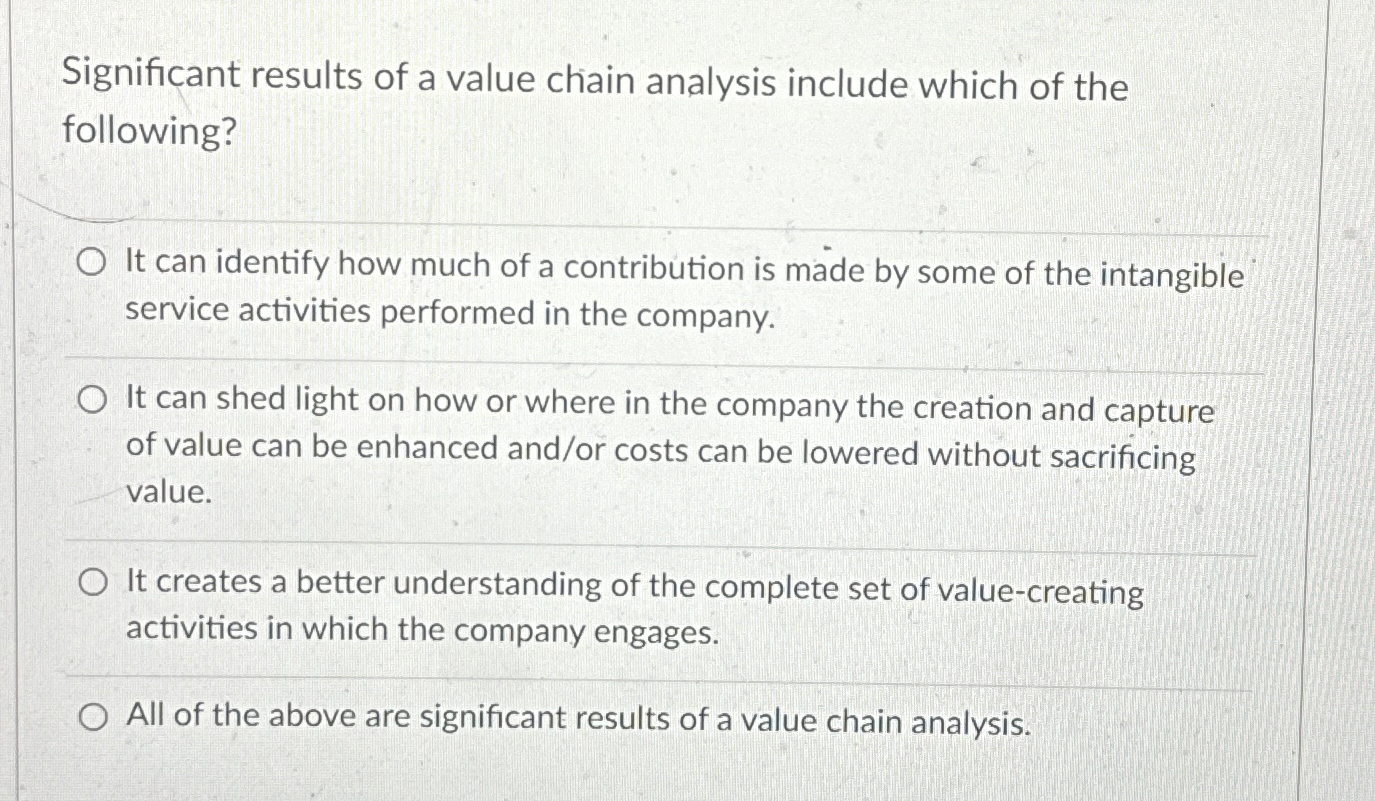Select the radio button beside 'It can shed light'
Image resolution: width=1375 pixels, height=801 pixels.
[x=92, y=399]
